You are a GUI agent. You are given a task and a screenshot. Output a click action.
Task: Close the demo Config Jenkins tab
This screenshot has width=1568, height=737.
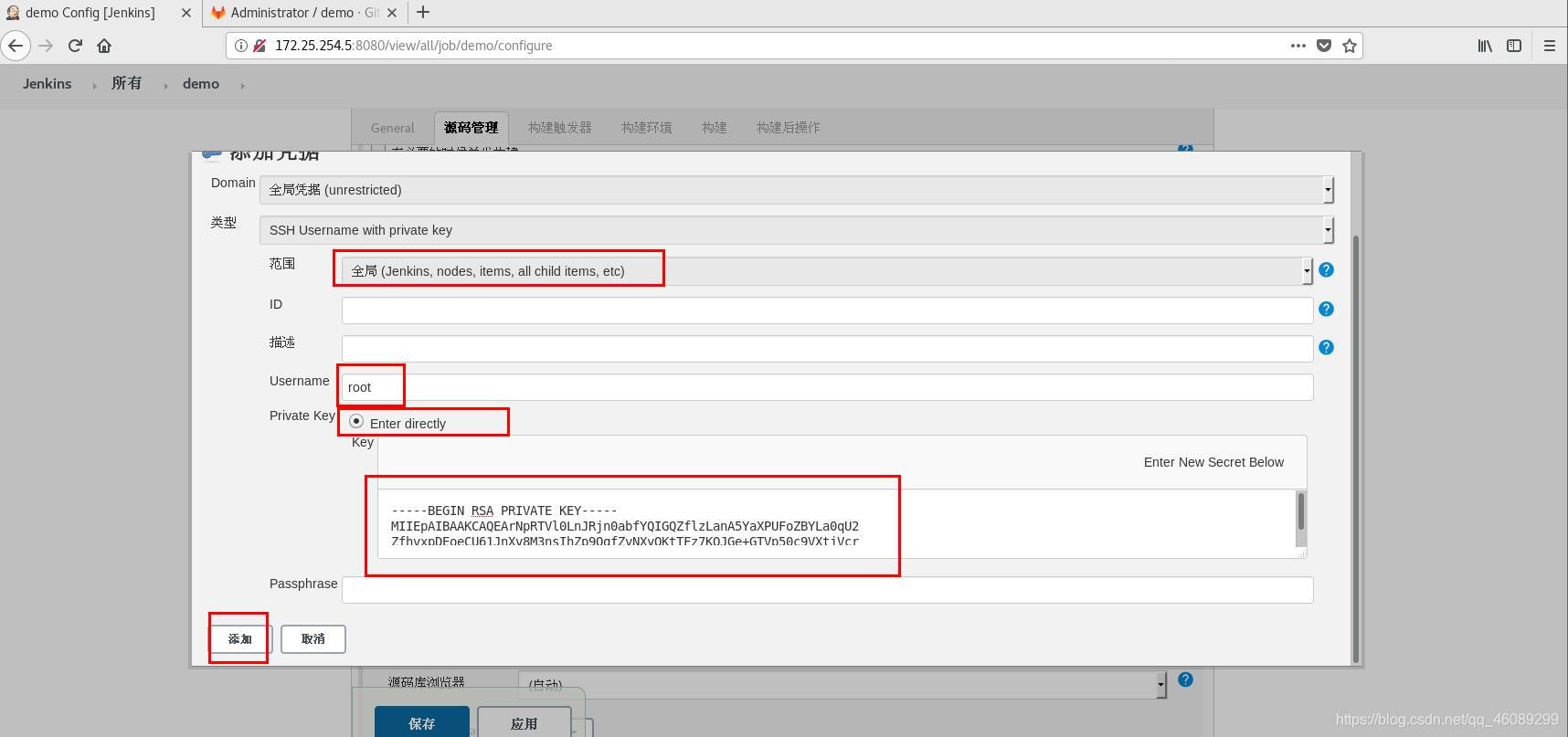click(x=186, y=13)
